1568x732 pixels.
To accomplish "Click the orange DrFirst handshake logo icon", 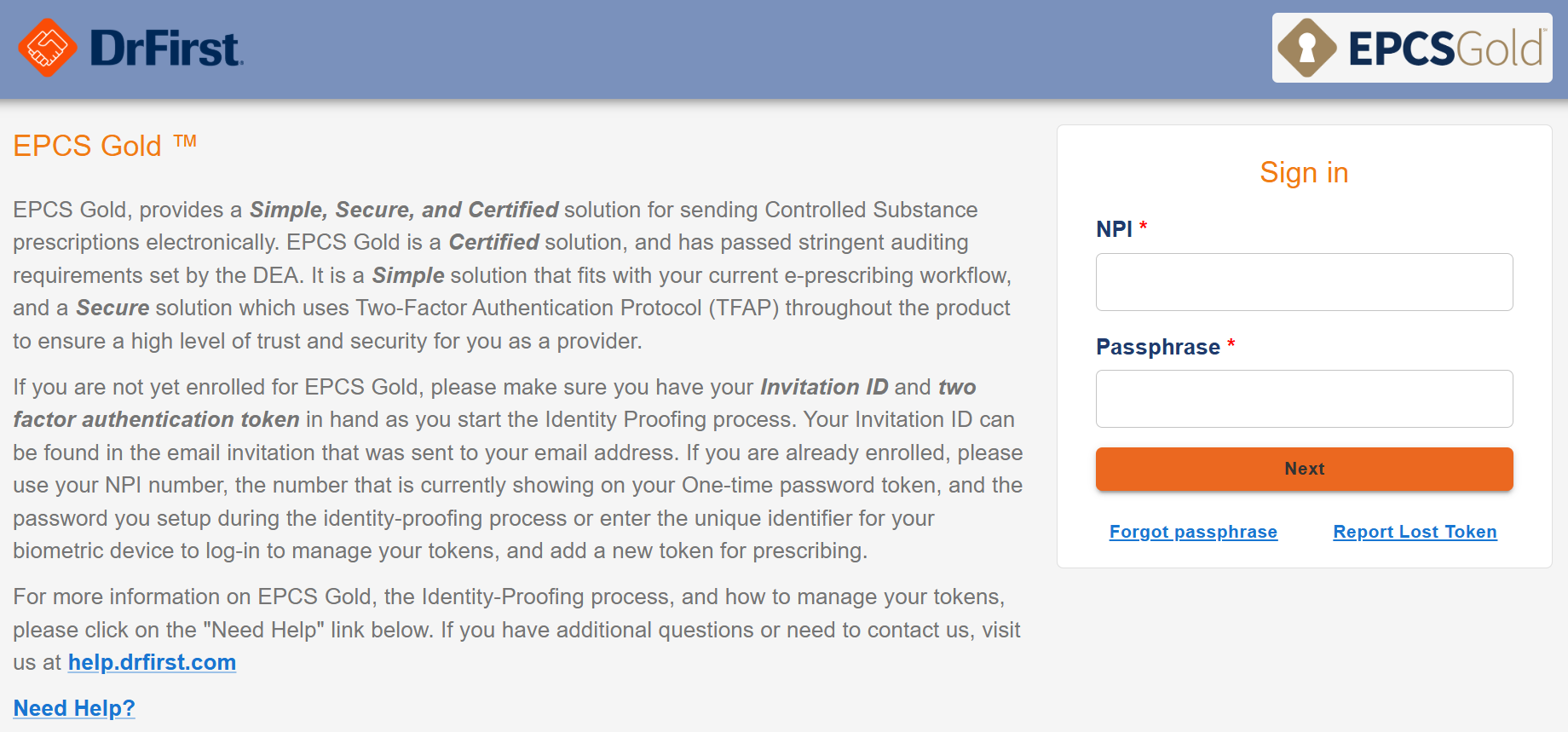I will tap(47, 48).
